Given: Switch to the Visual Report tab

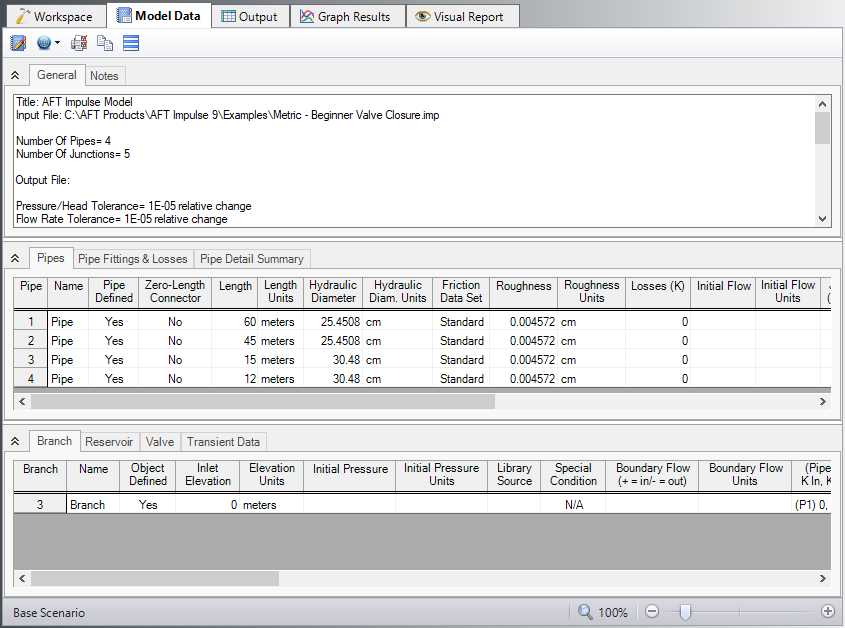Looking at the screenshot, I should [460, 16].
